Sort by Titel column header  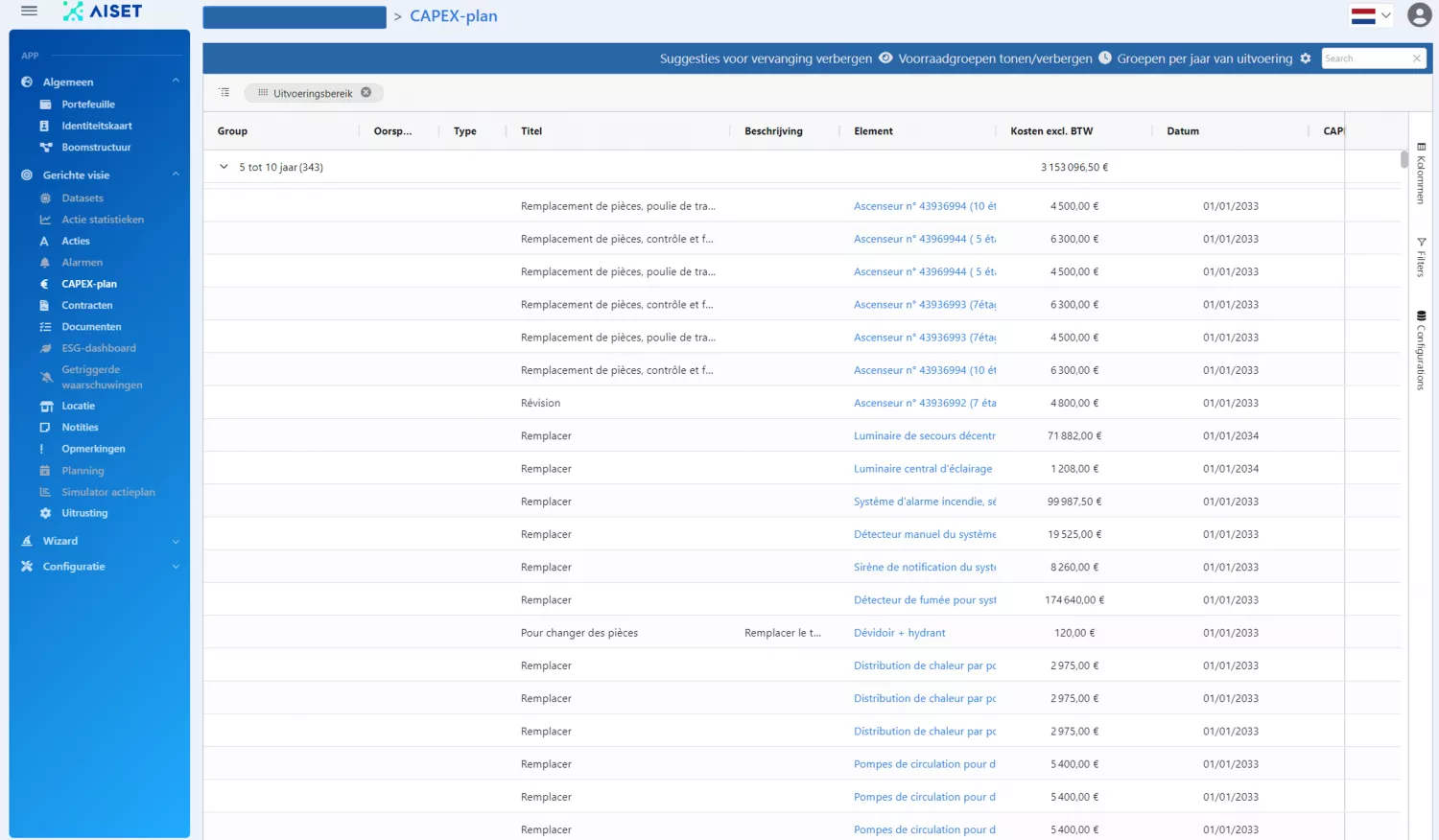coord(531,131)
